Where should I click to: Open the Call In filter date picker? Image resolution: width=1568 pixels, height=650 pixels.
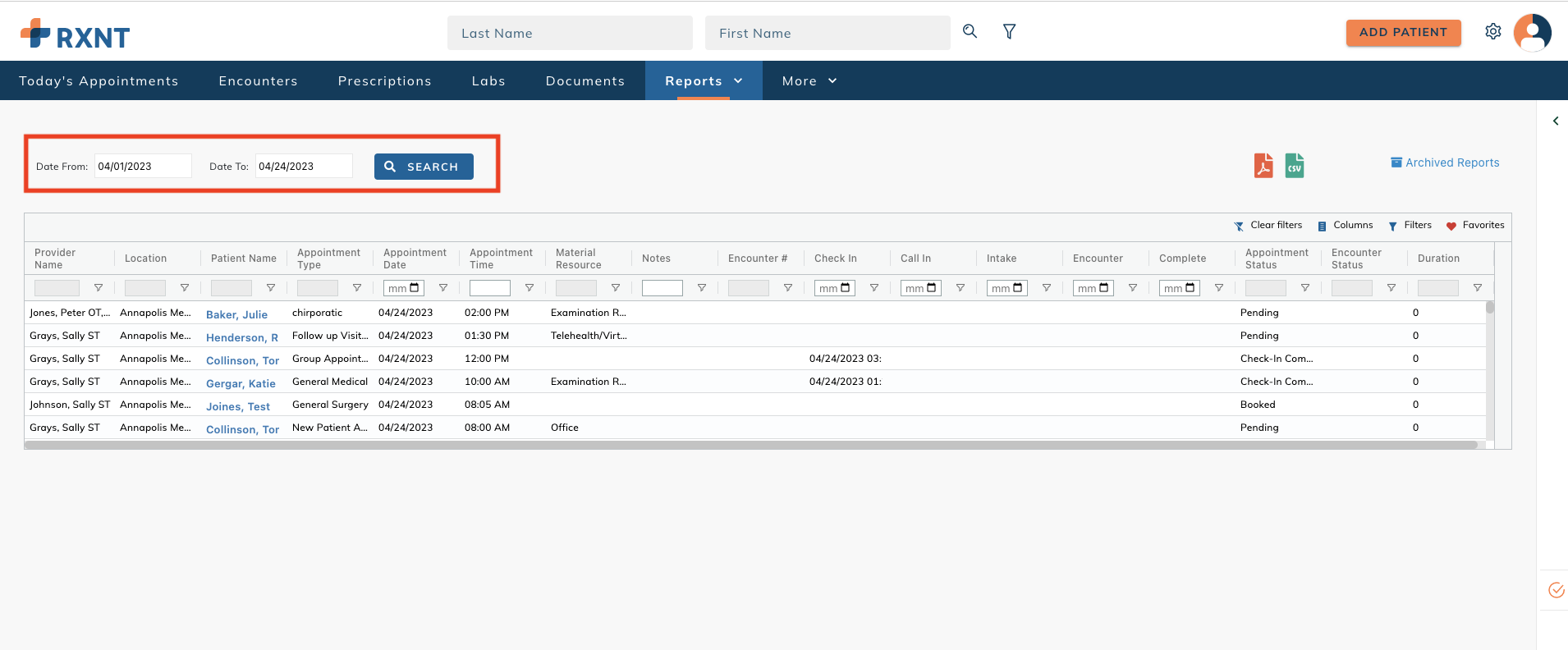[932, 288]
